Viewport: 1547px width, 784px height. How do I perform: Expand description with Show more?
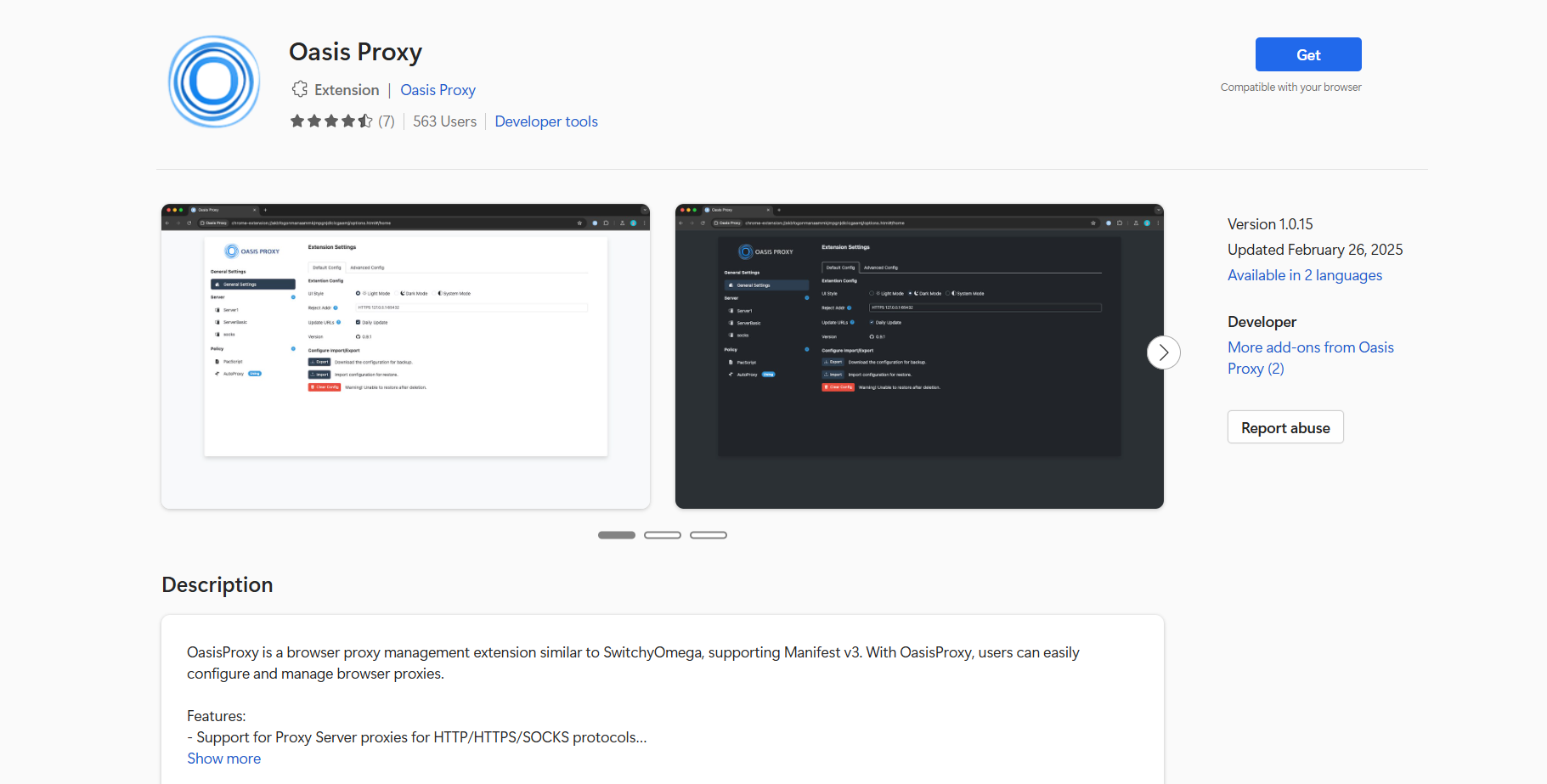[224, 759]
